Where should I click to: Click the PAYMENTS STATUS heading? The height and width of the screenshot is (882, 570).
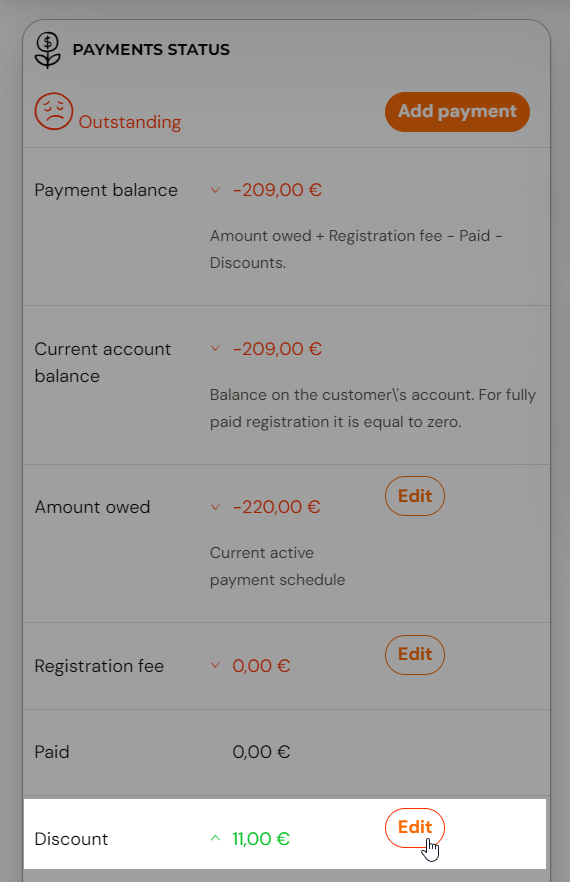(x=151, y=50)
